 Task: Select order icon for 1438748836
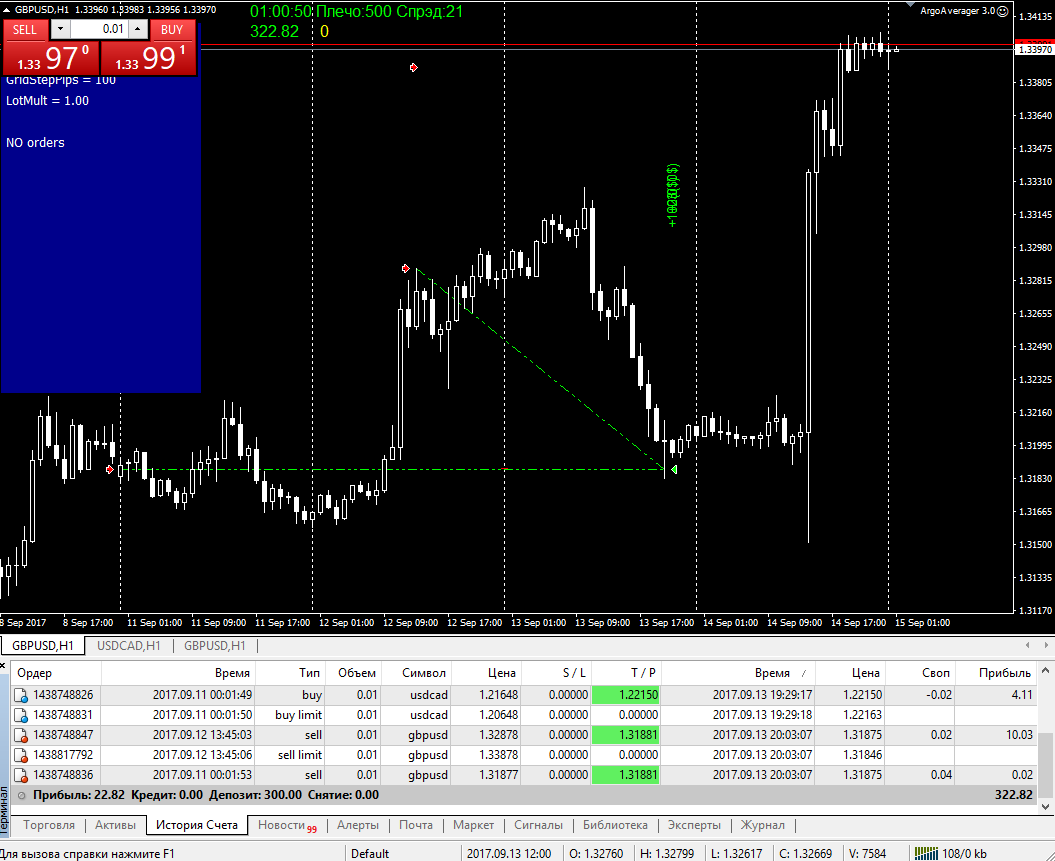click(x=21, y=776)
